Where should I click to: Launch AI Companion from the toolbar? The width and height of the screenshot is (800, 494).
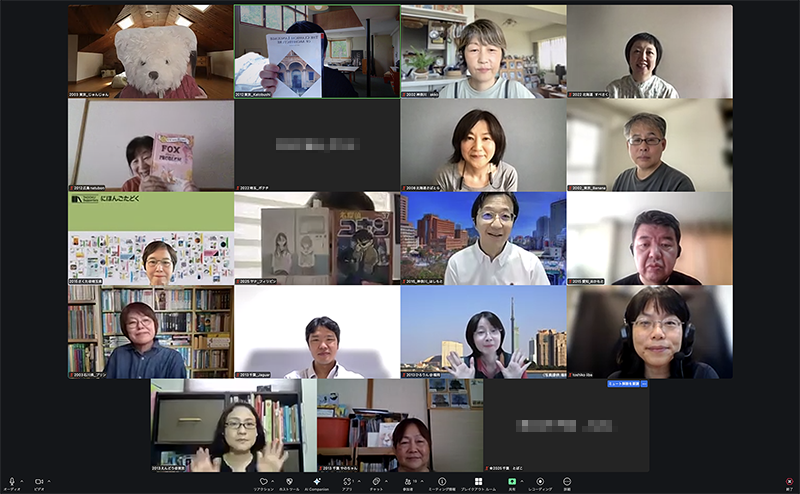click(317, 481)
